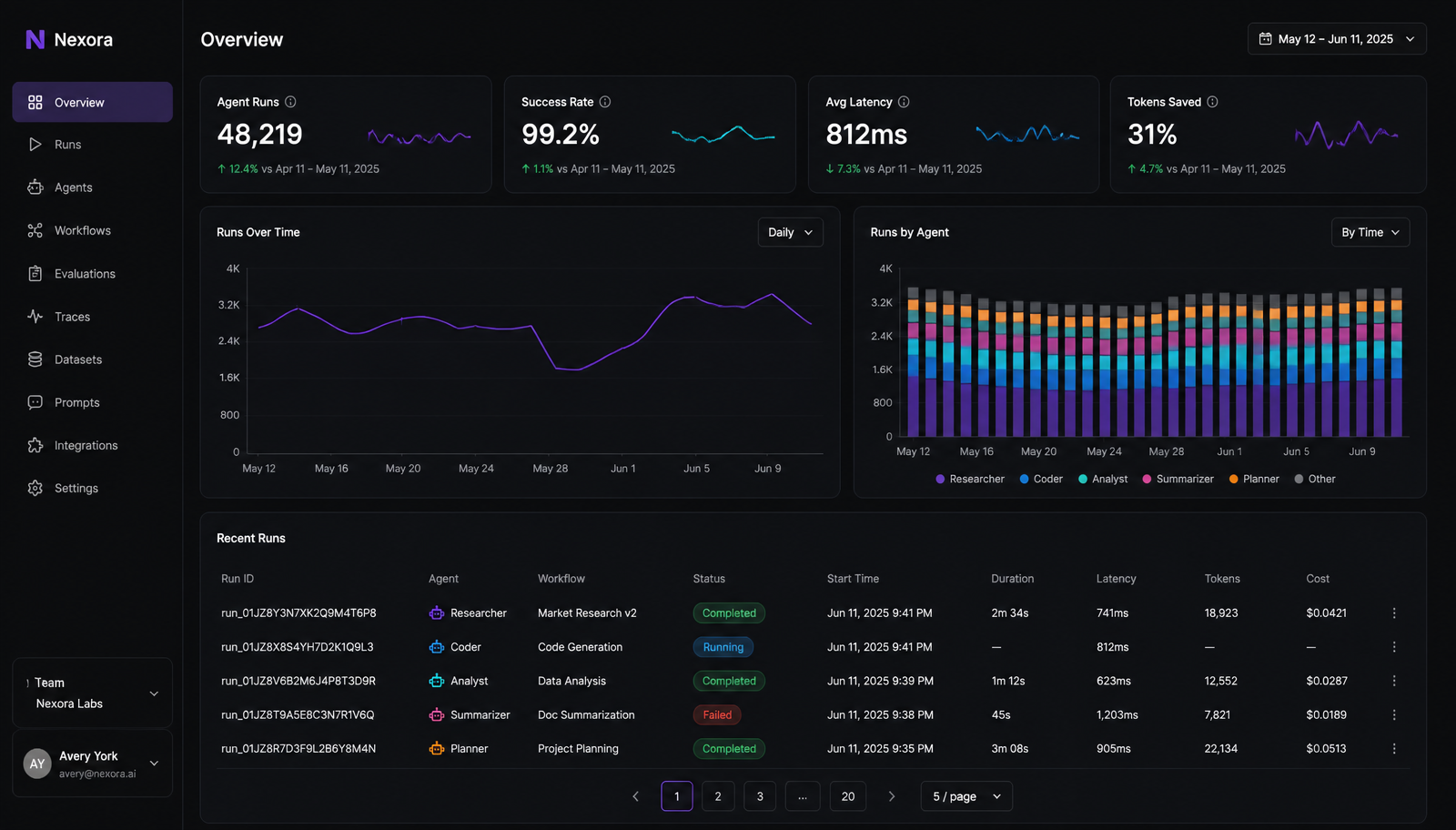Click the Agent Runs sparkline chart
Screen dimensions: 1456x830
pyautogui.click(x=419, y=137)
